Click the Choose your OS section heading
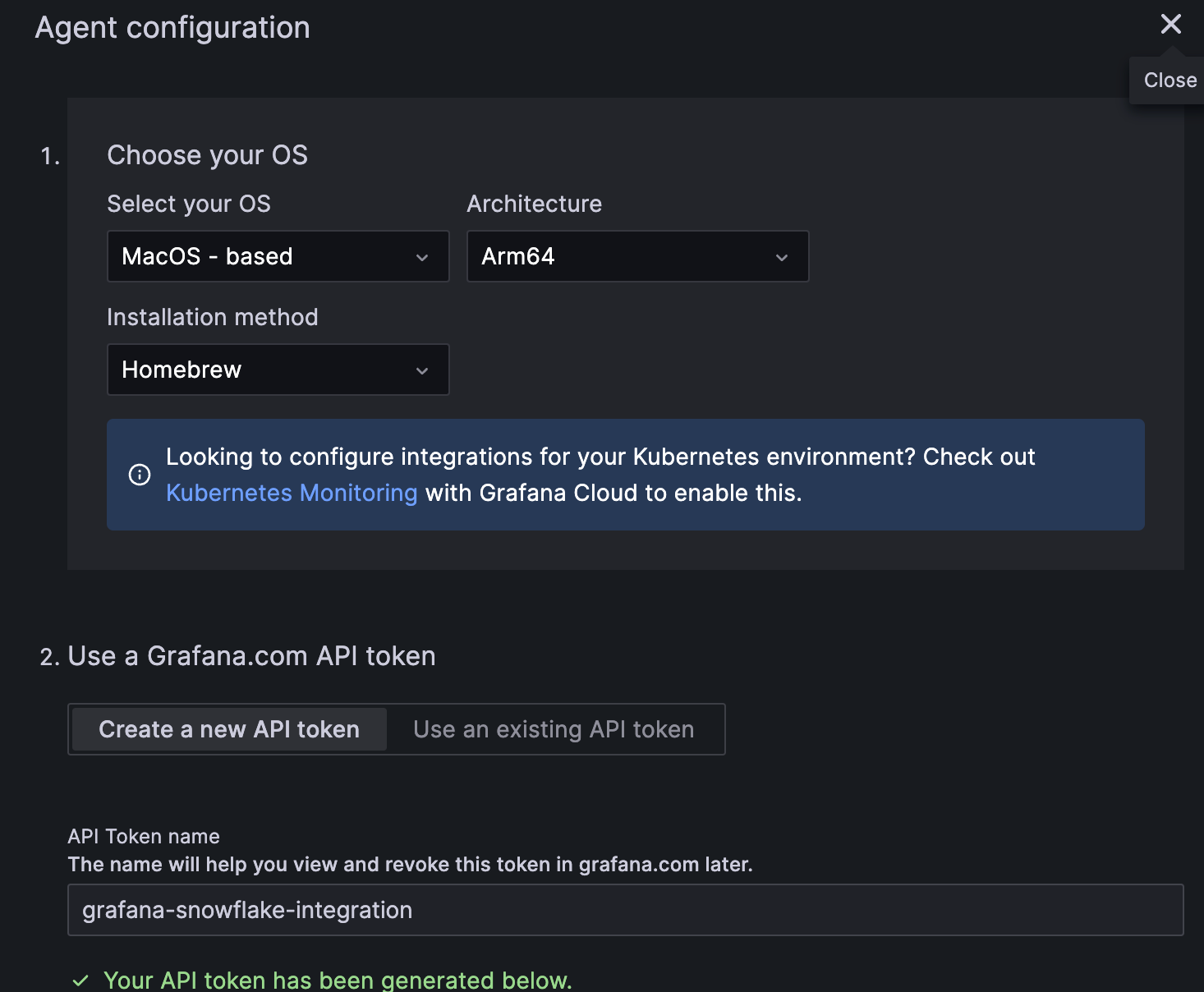This screenshot has width=1204, height=992. coord(207,155)
